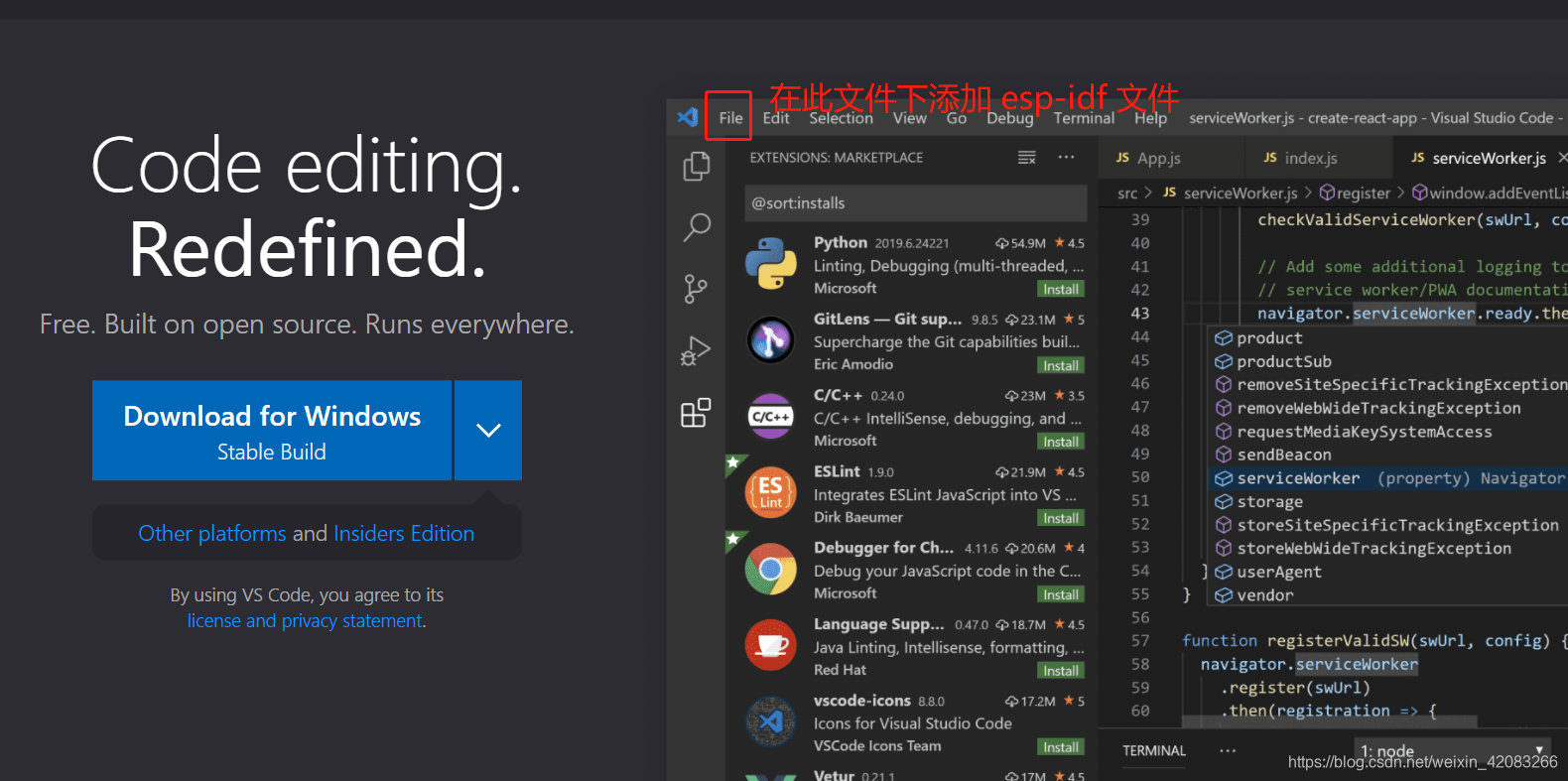Screen dimensions: 1568x781
Task: Select the GitLens extension icon
Action: tap(771, 340)
